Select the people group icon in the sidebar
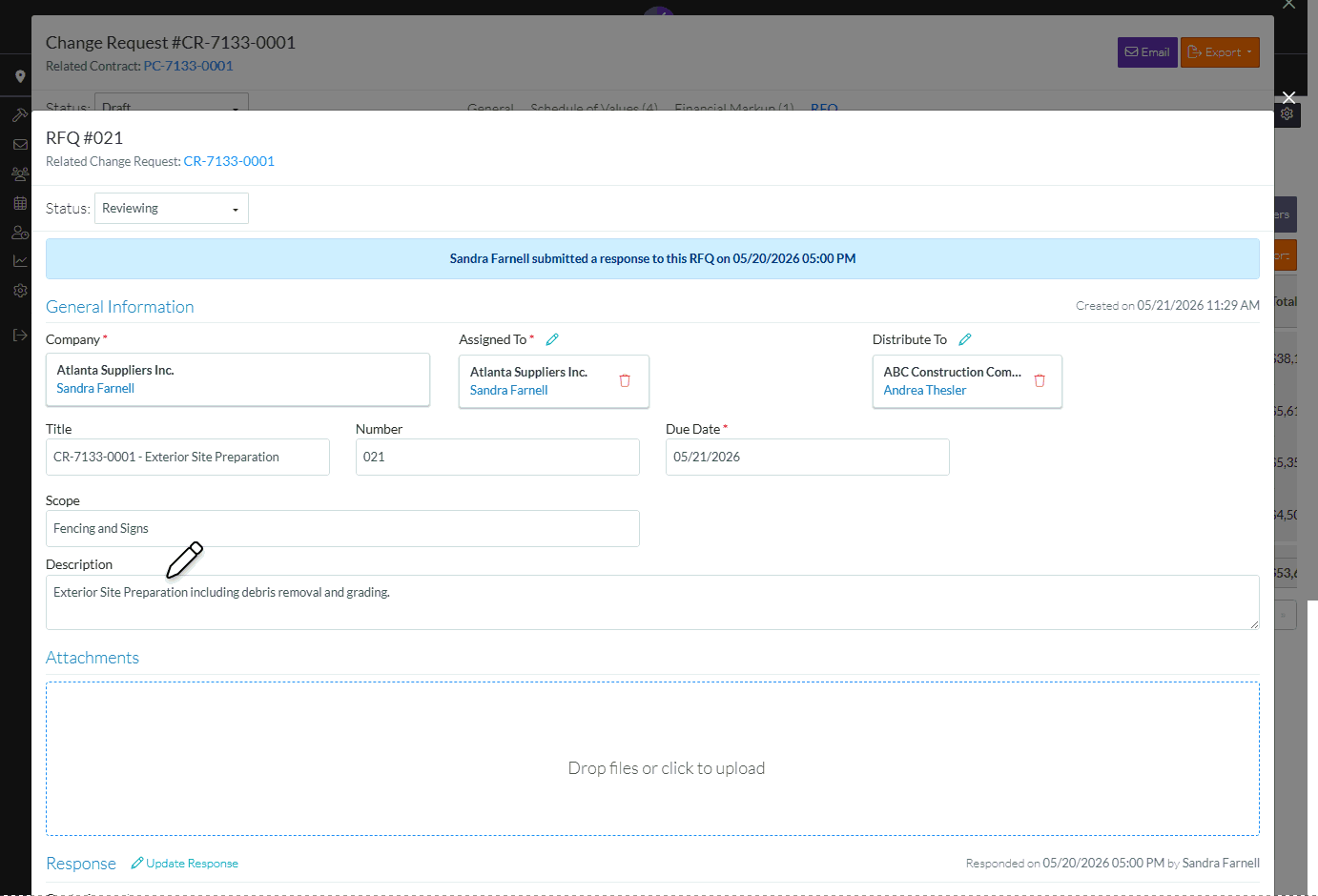Image resolution: width=1318 pixels, height=896 pixels. click(x=20, y=174)
